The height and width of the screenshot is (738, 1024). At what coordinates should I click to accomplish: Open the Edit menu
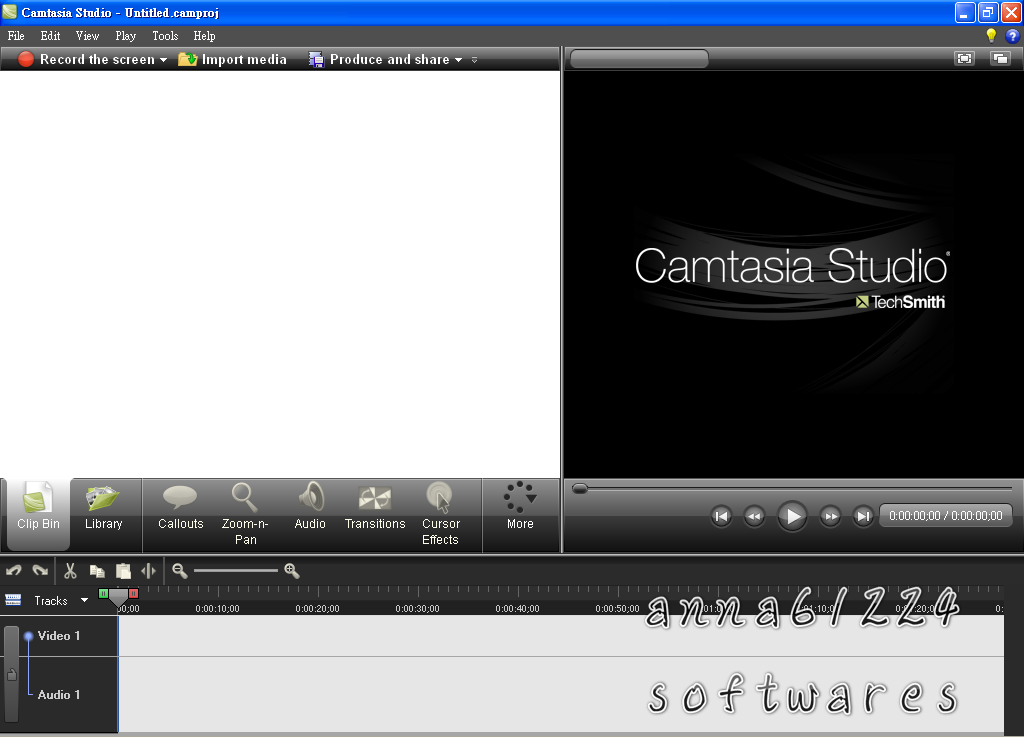[x=50, y=36]
